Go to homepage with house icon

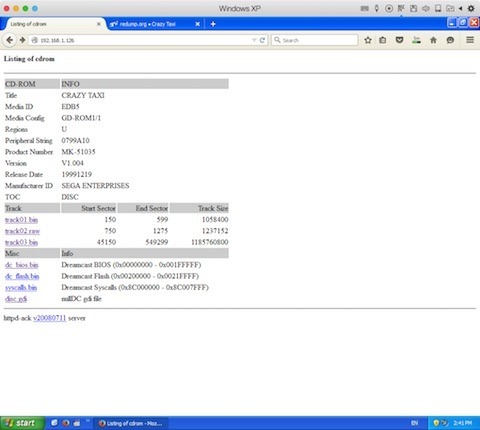pyautogui.click(x=433, y=40)
